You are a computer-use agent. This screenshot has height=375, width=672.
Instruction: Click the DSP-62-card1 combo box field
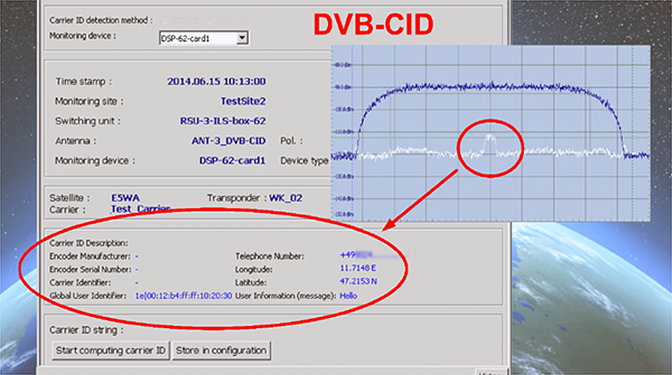coord(204,38)
